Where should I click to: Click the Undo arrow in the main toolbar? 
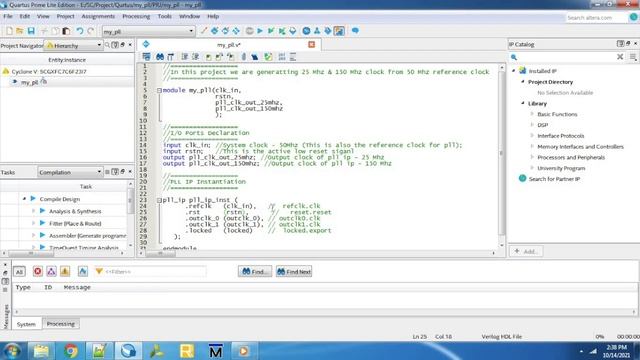point(80,31)
